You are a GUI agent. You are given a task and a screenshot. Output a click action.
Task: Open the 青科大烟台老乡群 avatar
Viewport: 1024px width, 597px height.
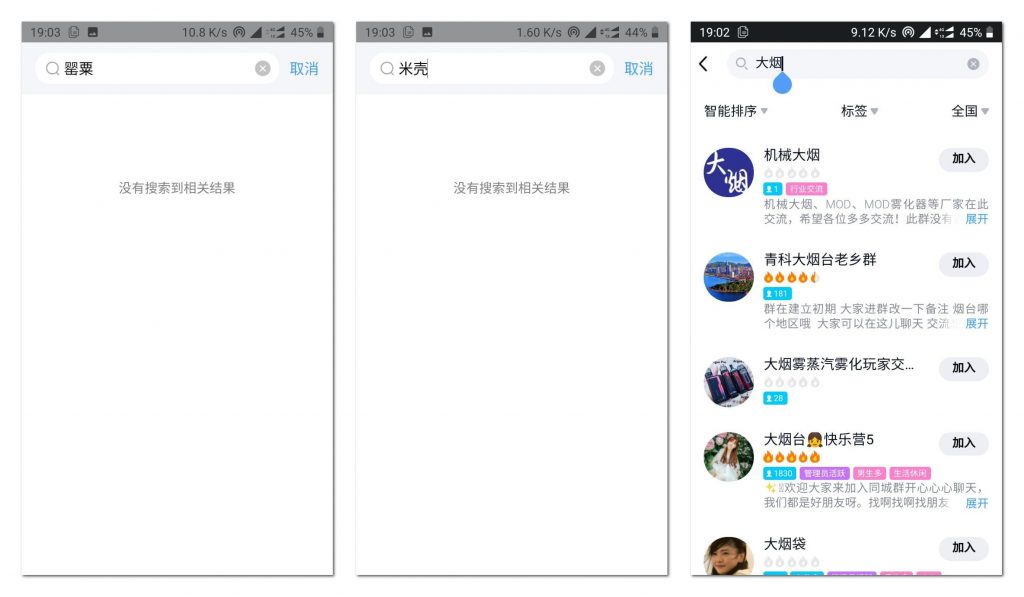[728, 277]
